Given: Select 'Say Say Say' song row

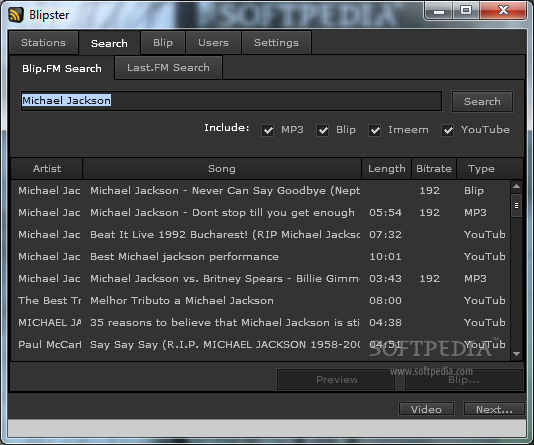Looking at the screenshot, I should [261, 345].
